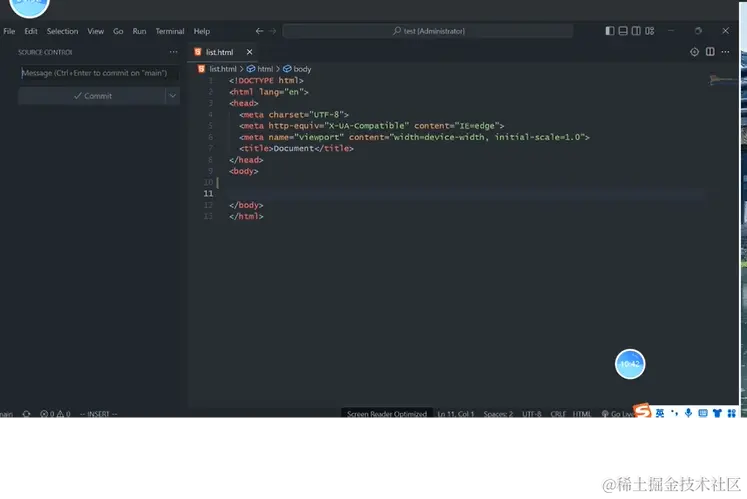Click the Sogou input method S icon
This screenshot has width=747, height=499.
(x=642, y=410)
